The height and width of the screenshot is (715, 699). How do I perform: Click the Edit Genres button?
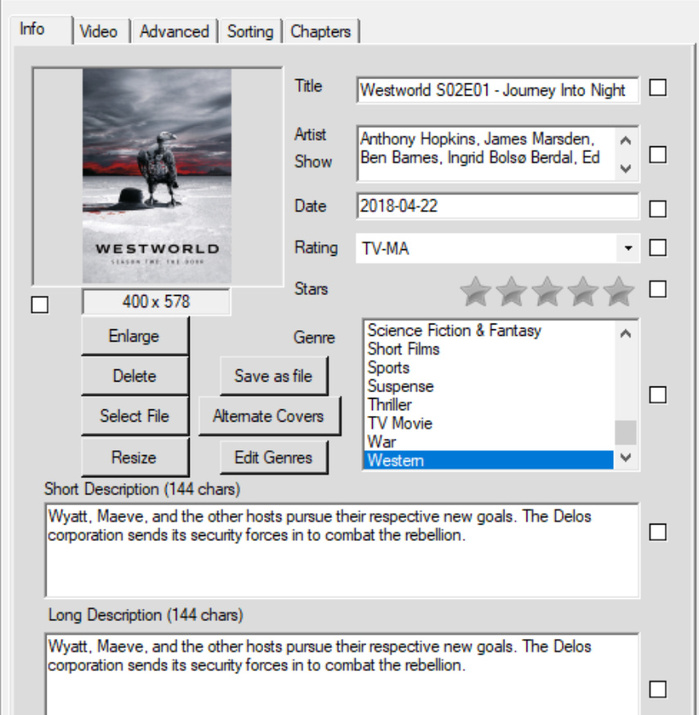(x=274, y=457)
